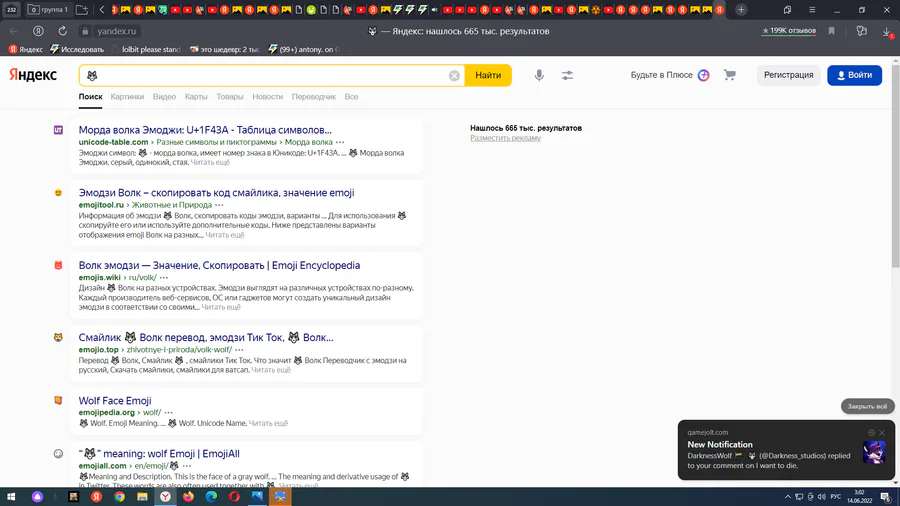Screen dimensions: 900x506
Task: Expand options dots for emojitool.ru result
Action: click(x=219, y=205)
